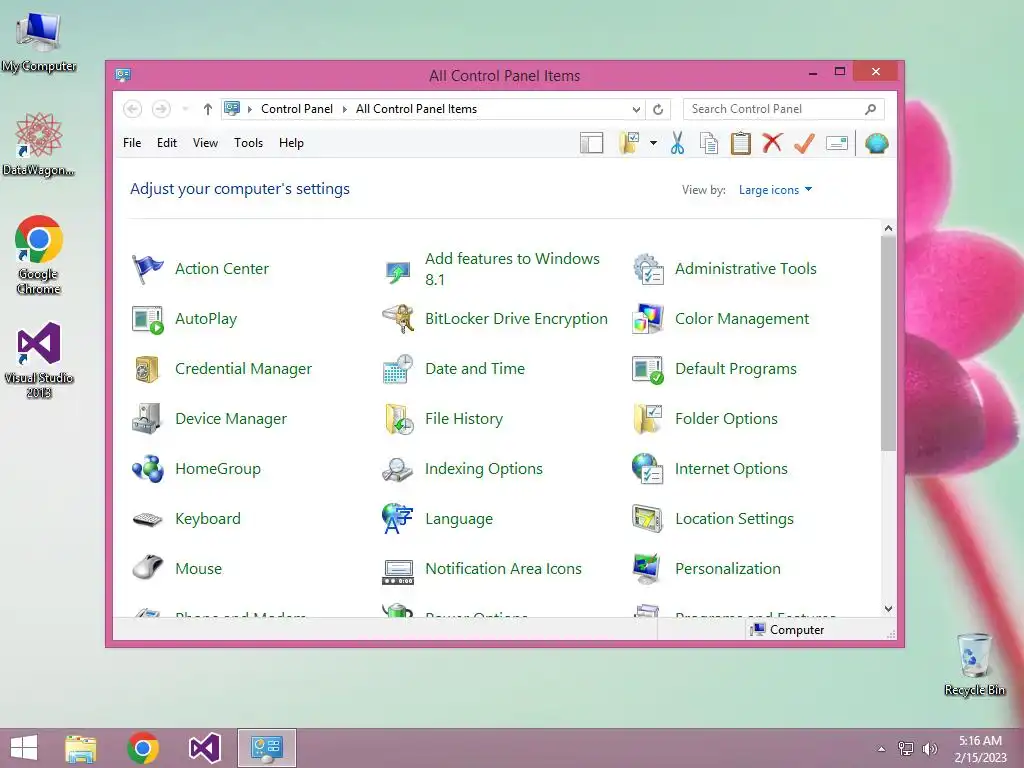This screenshot has width=1024, height=768.
Task: Open the HomeGroup spheres icon
Action: [147, 469]
